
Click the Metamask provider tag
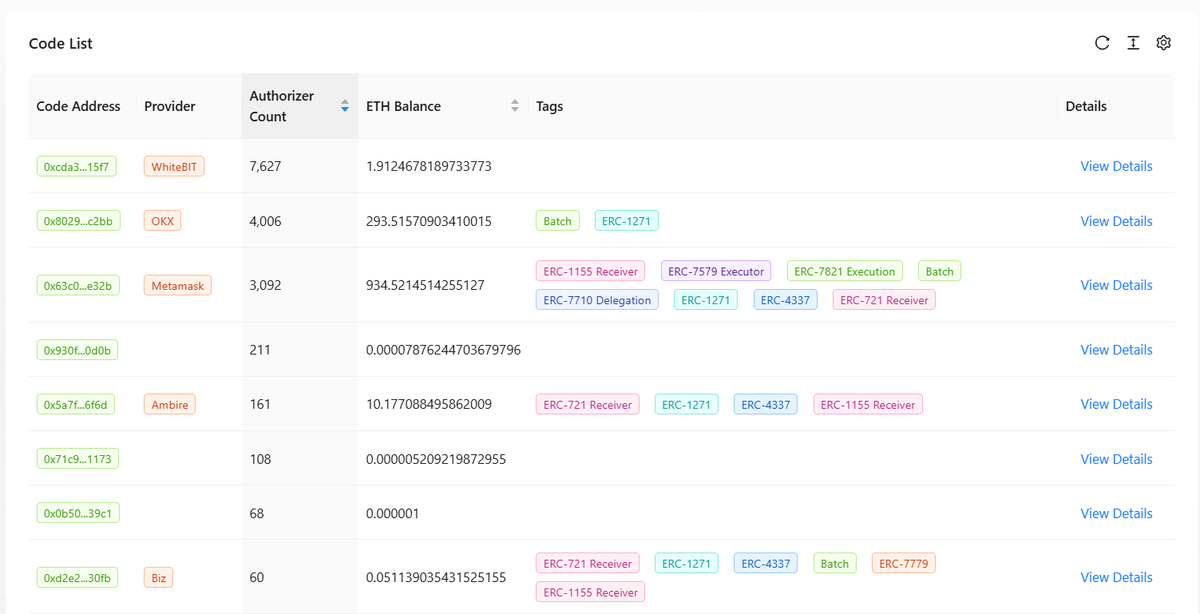pyautogui.click(x=177, y=286)
